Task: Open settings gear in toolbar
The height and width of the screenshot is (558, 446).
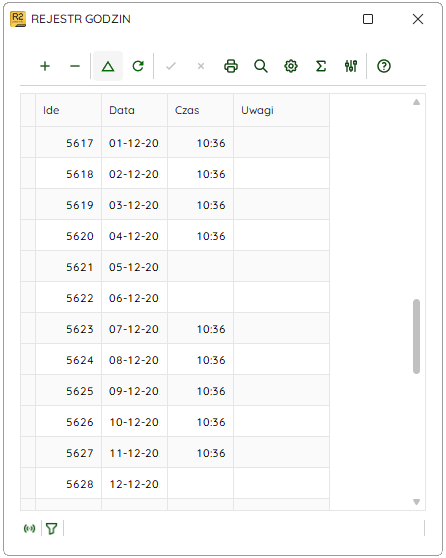Action: [x=291, y=66]
